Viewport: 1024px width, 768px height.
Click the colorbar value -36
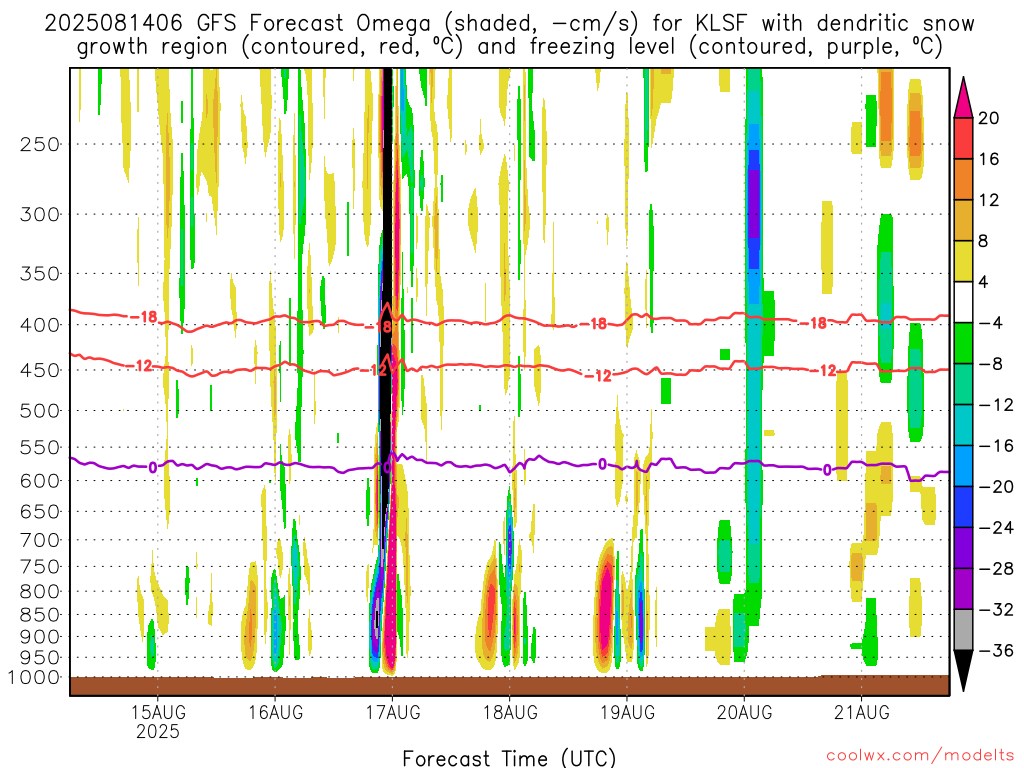tap(996, 651)
